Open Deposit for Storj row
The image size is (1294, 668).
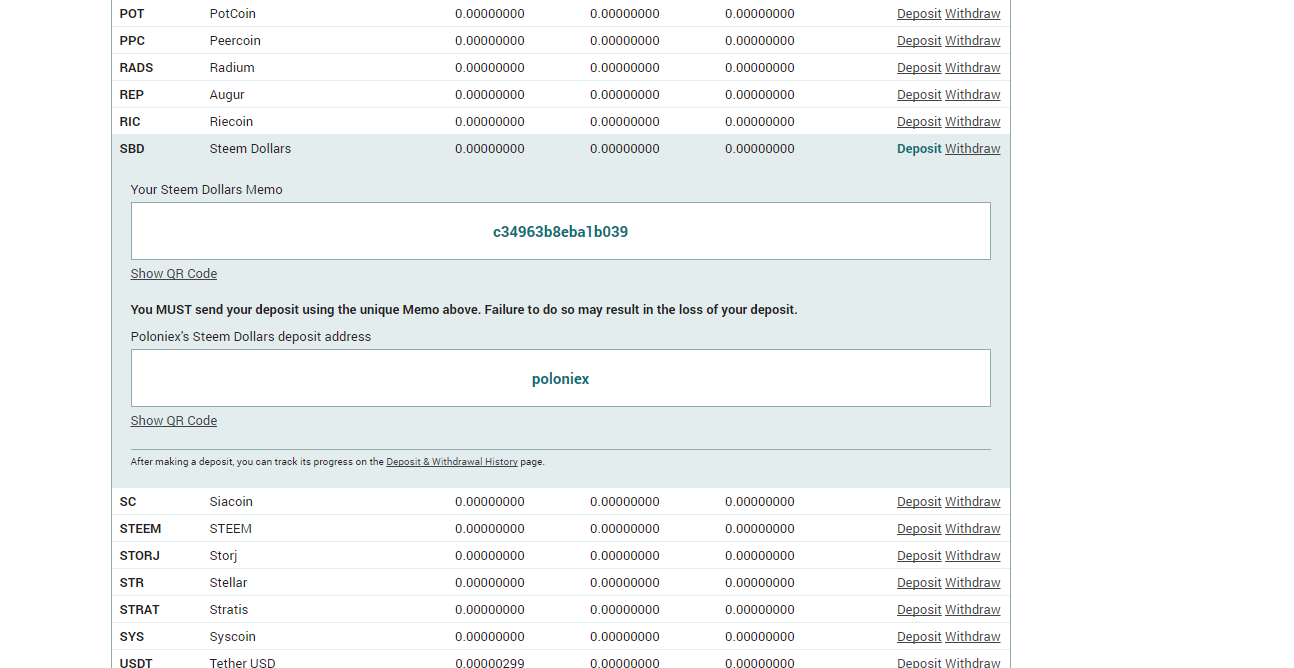[919, 556]
